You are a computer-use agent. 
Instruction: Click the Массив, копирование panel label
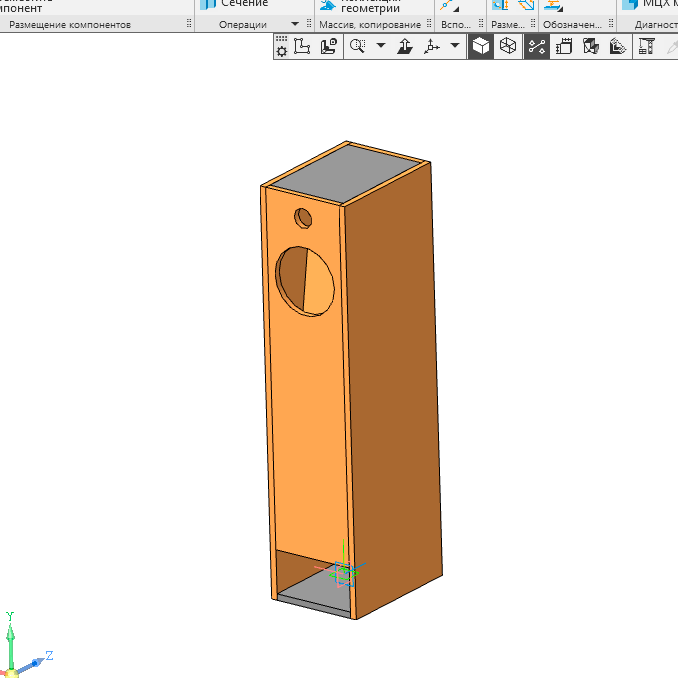coord(370,25)
